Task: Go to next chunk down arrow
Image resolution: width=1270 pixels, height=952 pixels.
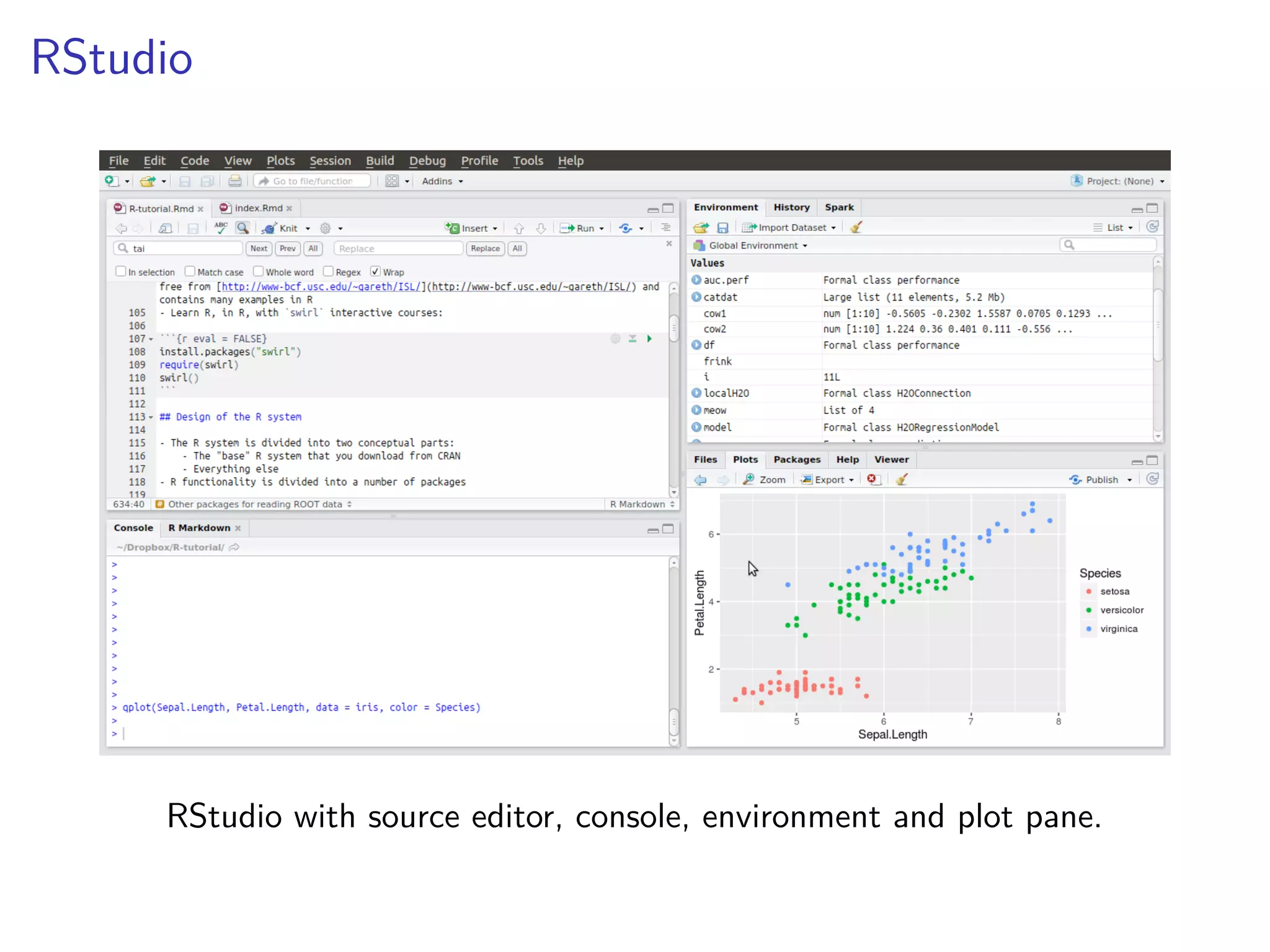Action: (541, 228)
